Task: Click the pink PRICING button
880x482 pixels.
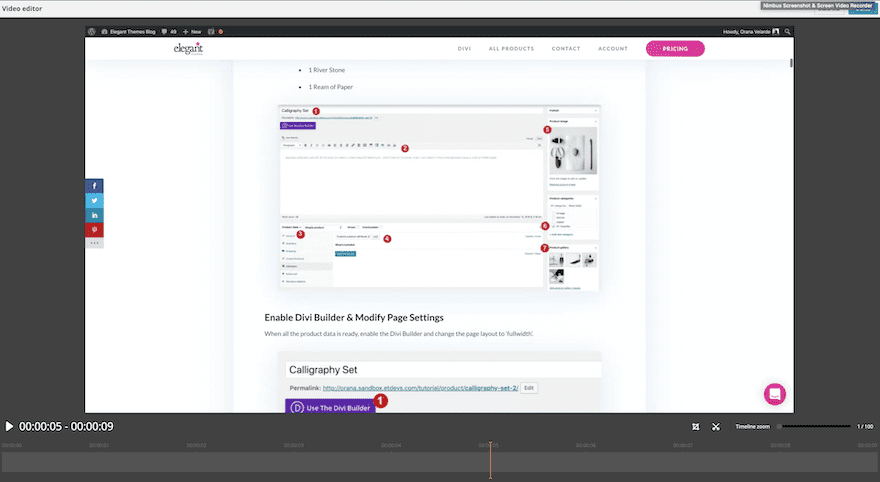Action: tap(675, 49)
